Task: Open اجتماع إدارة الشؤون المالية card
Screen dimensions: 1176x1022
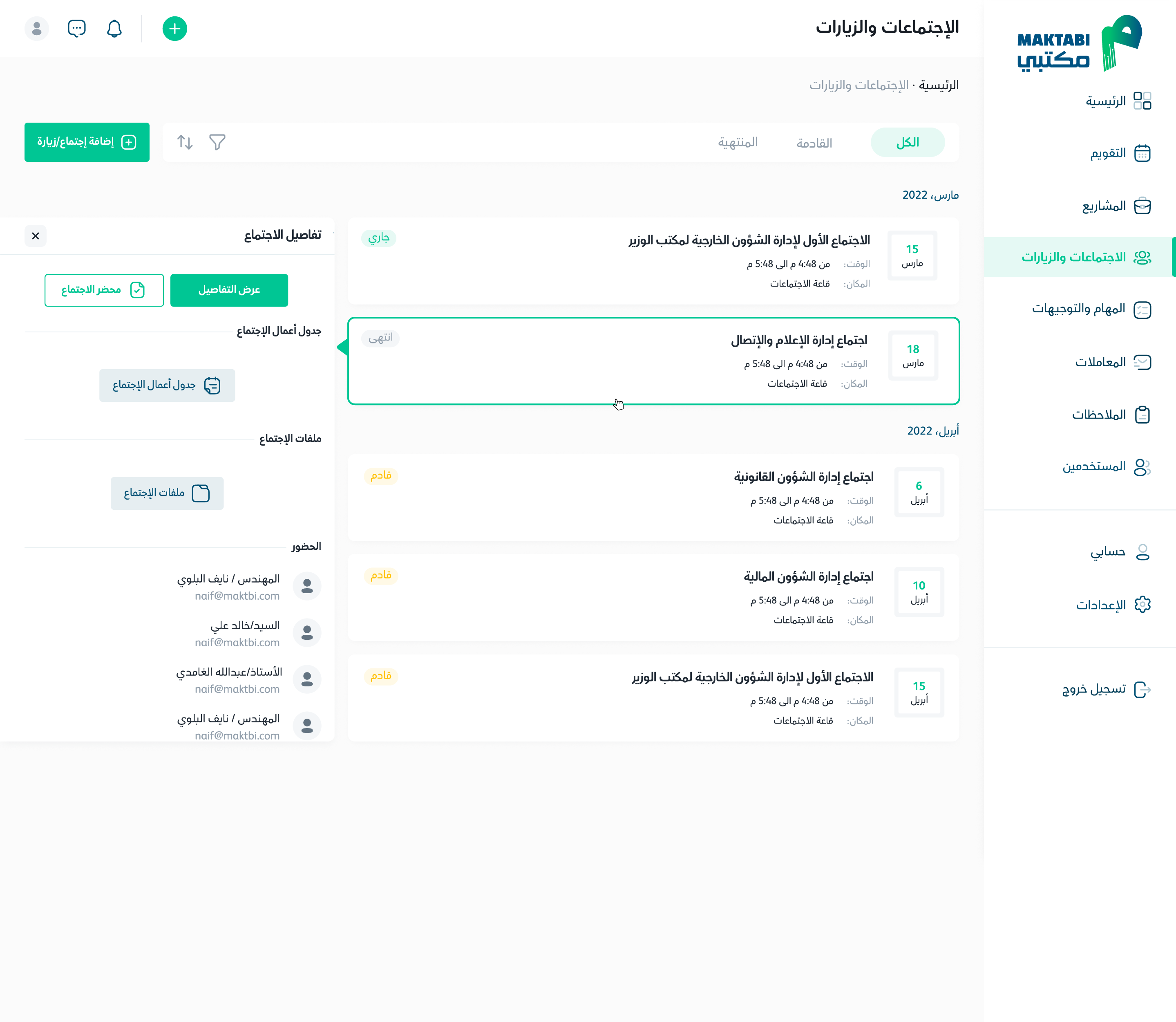Action: (x=653, y=598)
